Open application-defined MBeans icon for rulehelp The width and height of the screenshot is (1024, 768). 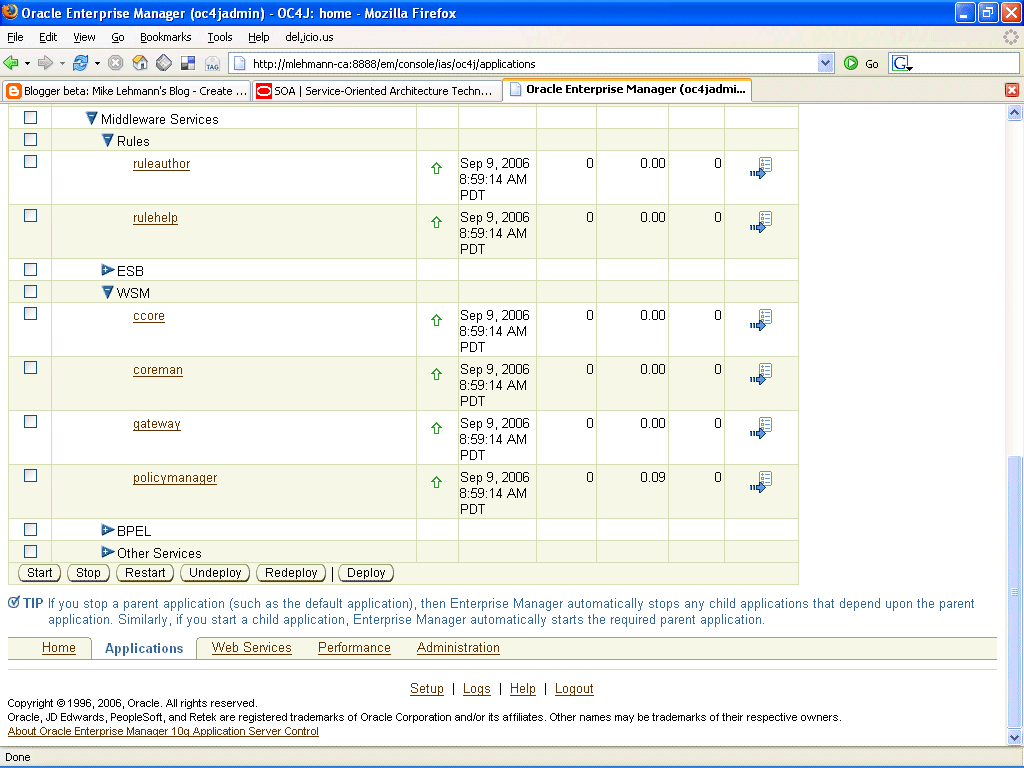click(x=761, y=222)
